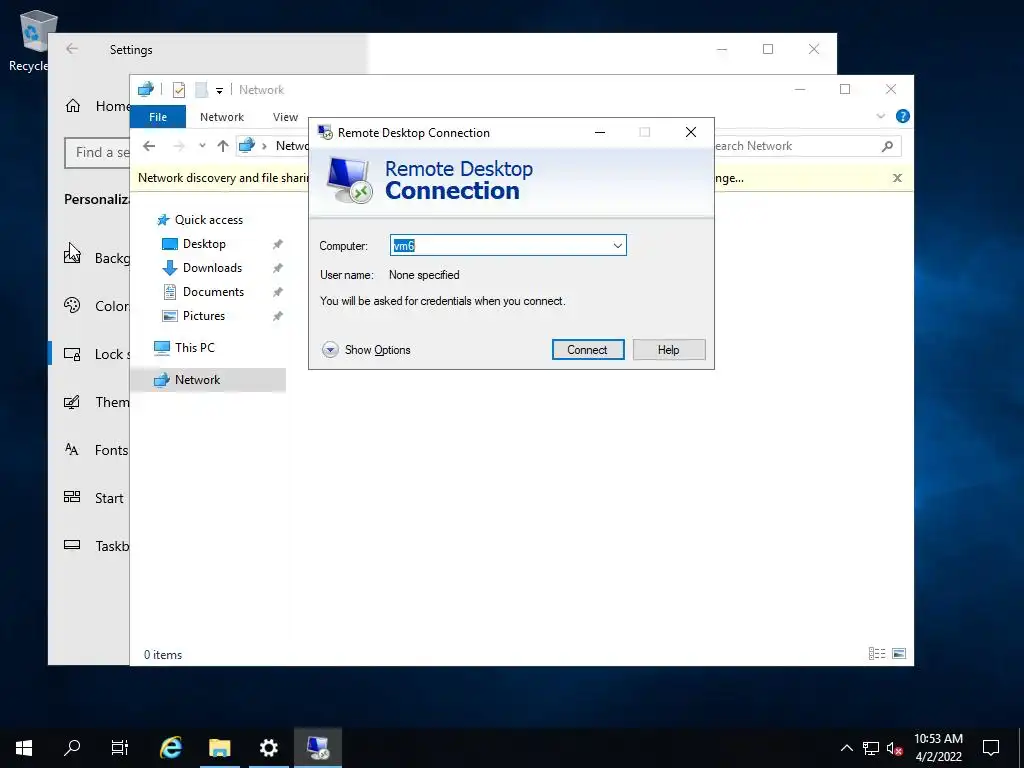The image size is (1024, 768).
Task: Click network icon in system tray
Action: tap(871, 748)
